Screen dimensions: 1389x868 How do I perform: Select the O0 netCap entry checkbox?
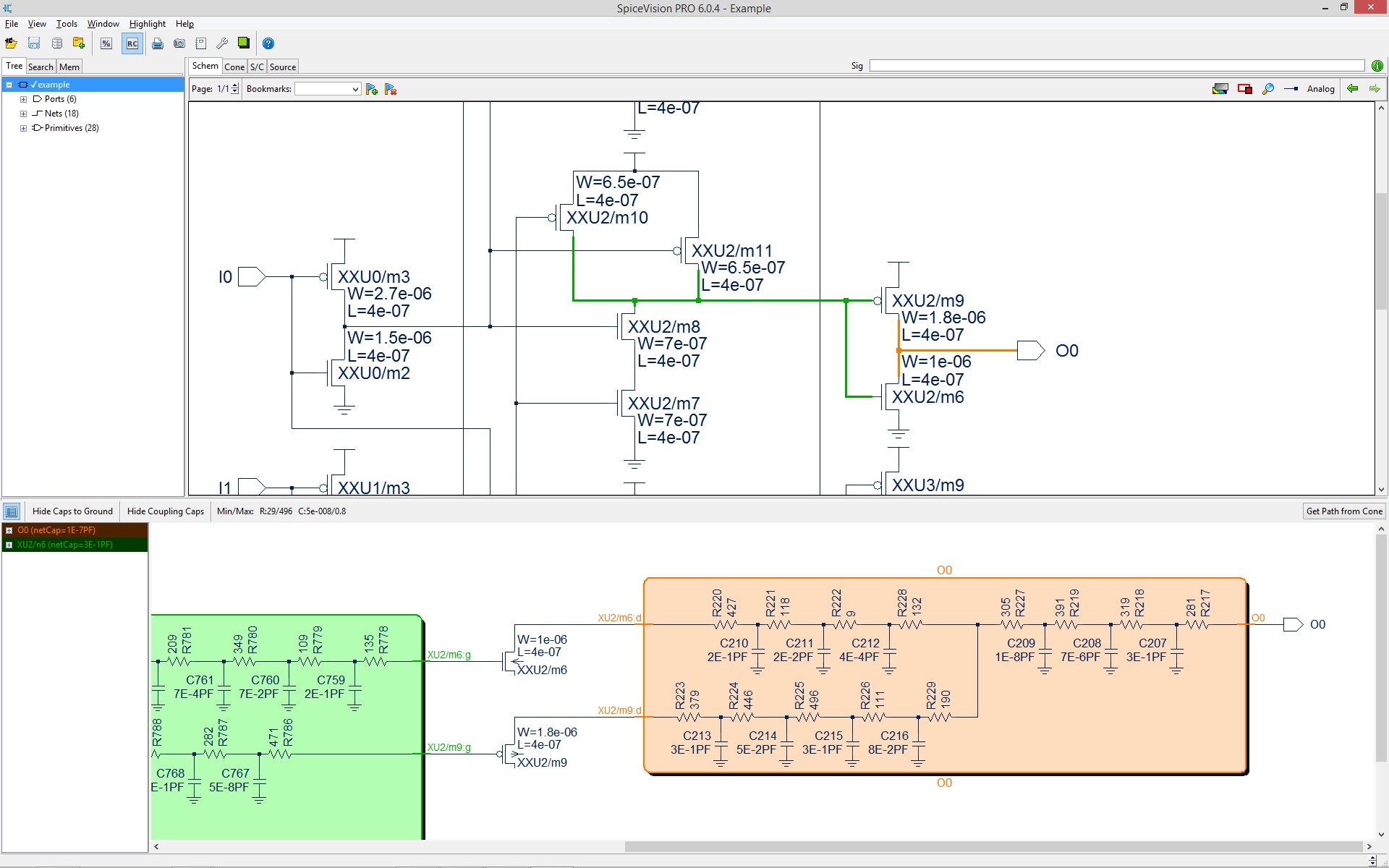9,529
